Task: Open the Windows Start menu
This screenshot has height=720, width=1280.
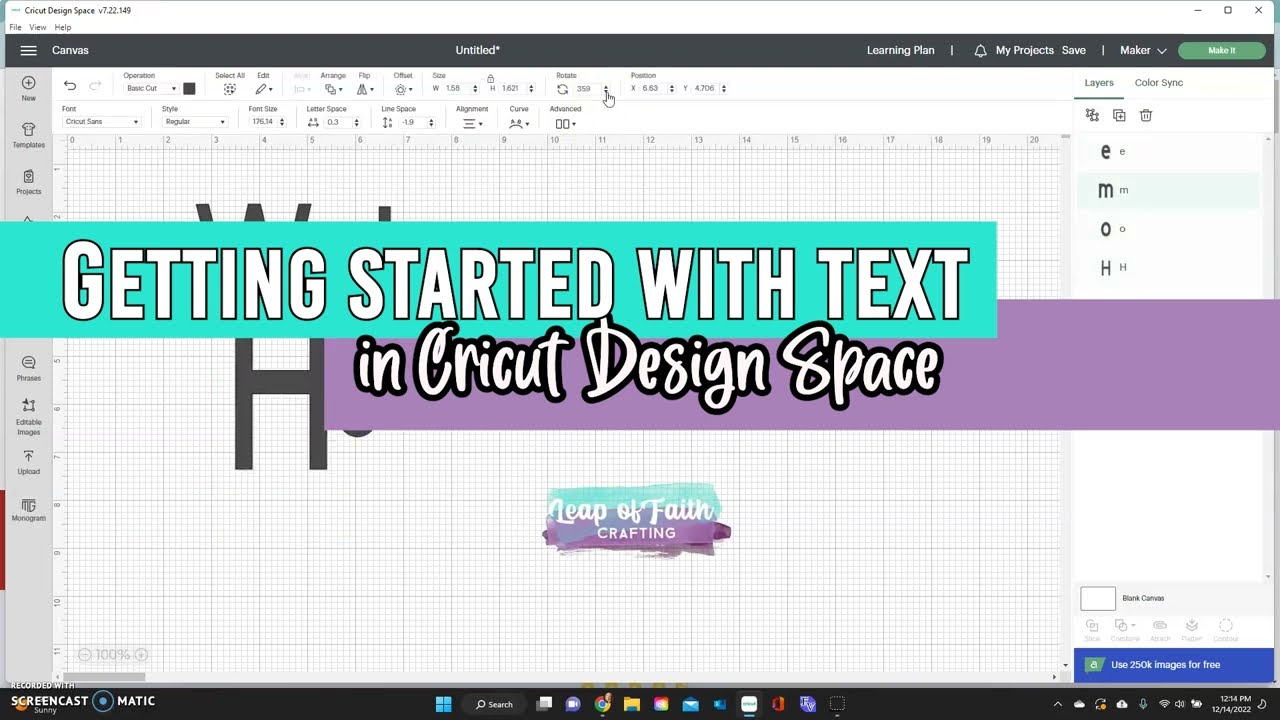Action: click(x=443, y=704)
